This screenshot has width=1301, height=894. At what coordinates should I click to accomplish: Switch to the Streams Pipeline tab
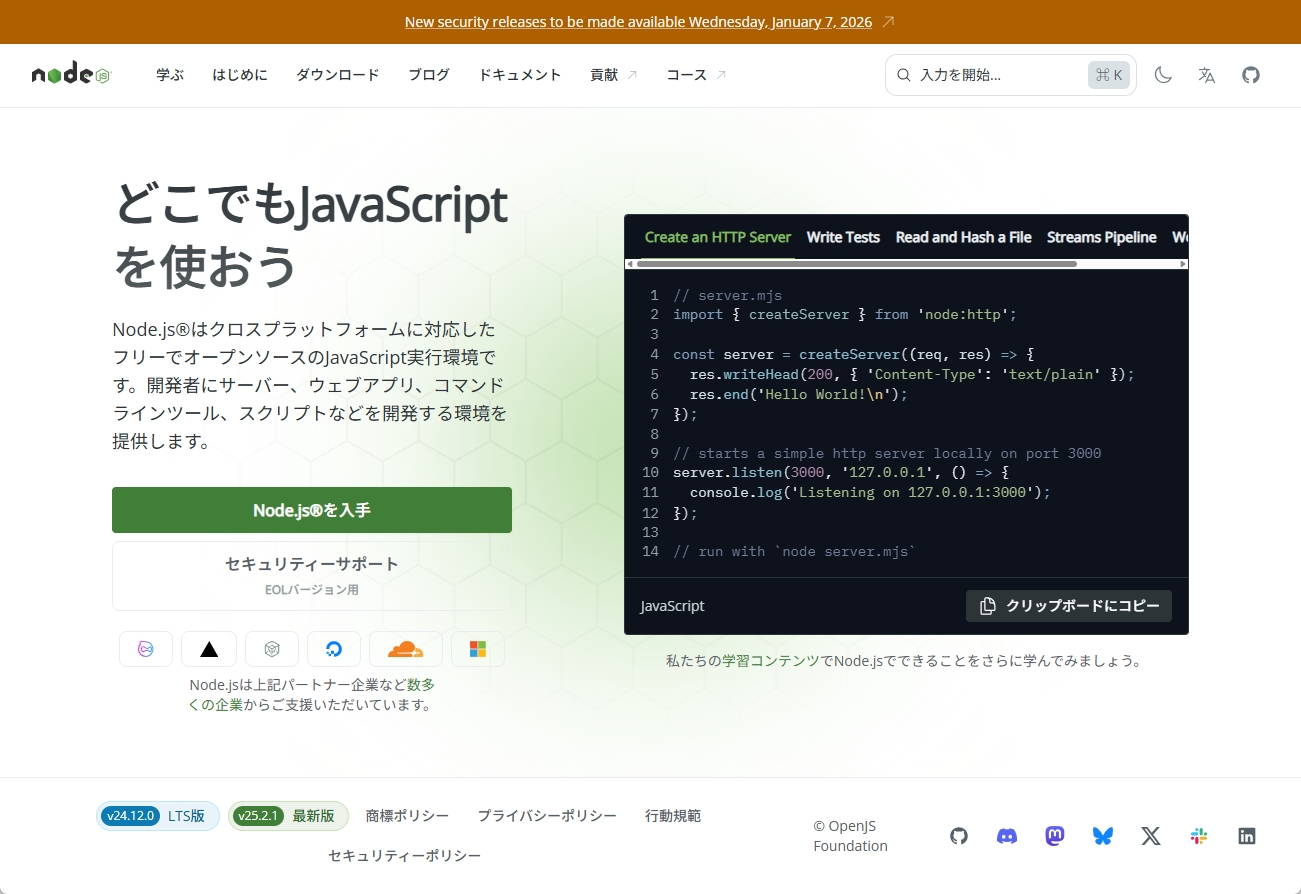click(1101, 237)
